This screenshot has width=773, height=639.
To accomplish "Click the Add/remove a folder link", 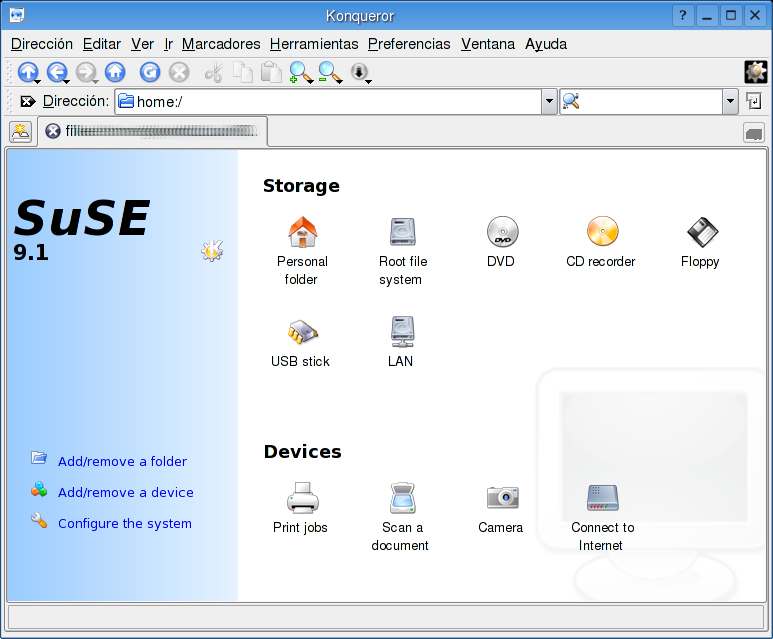I will (x=122, y=462).
